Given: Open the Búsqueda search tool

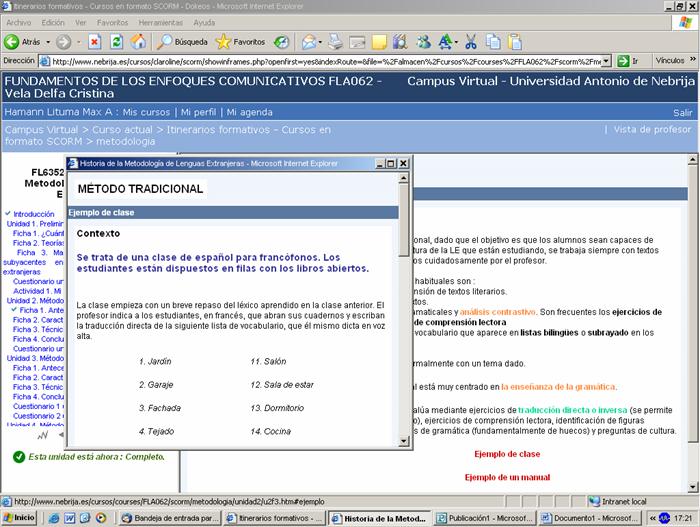Looking at the screenshot, I should click(x=182, y=42).
